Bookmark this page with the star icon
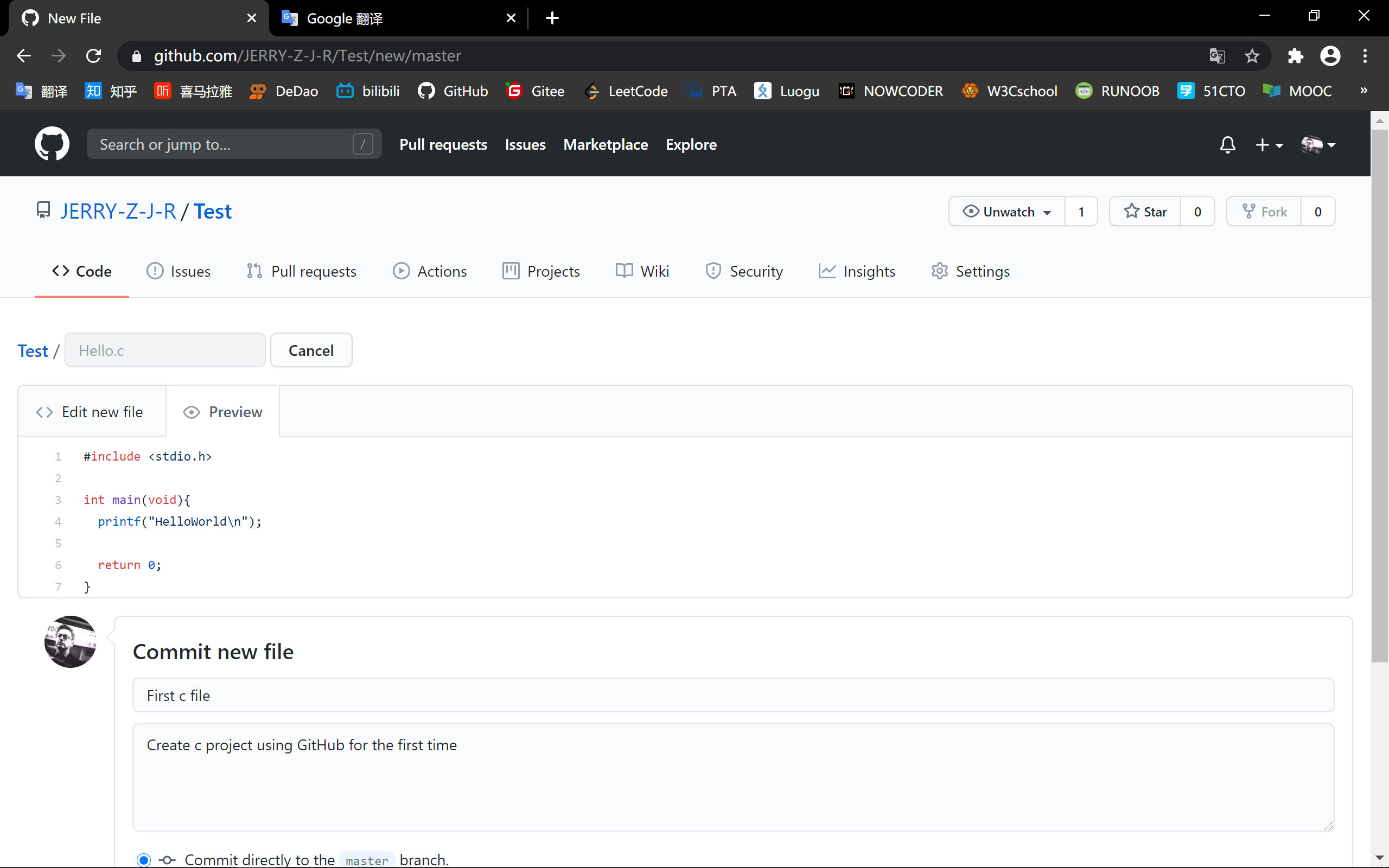The width and height of the screenshot is (1389, 868). click(x=1252, y=56)
